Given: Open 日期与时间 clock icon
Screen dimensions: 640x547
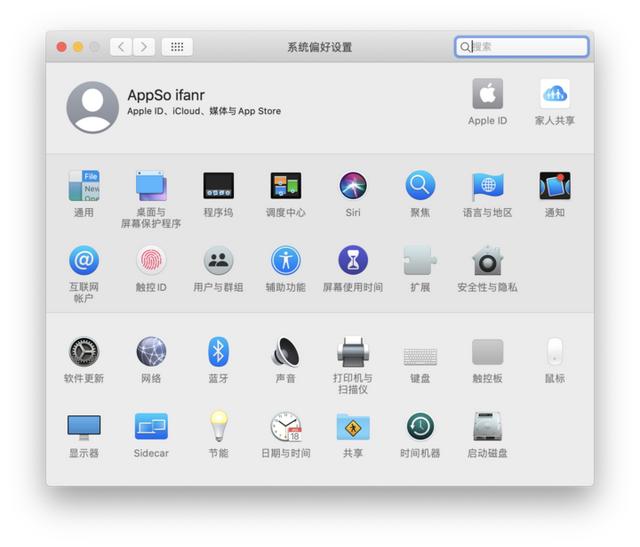Looking at the screenshot, I should [x=286, y=426].
